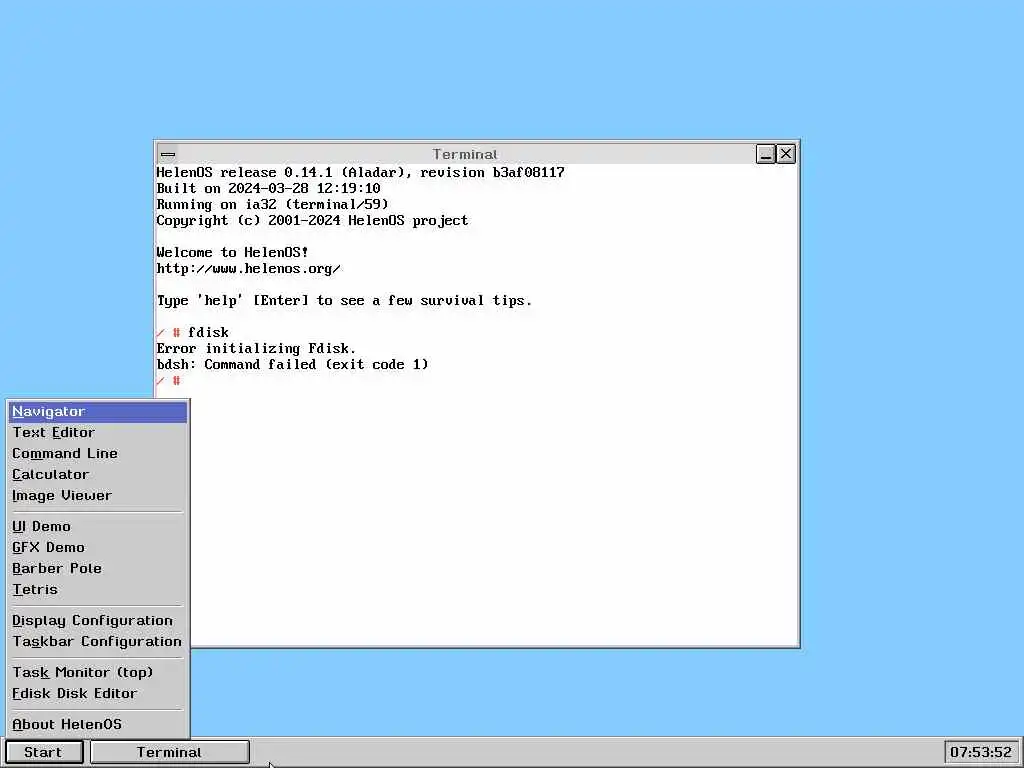Click the "Type 'help' [Enter]" survival tips line
Viewport: 1024px width, 768px height.
(344, 300)
